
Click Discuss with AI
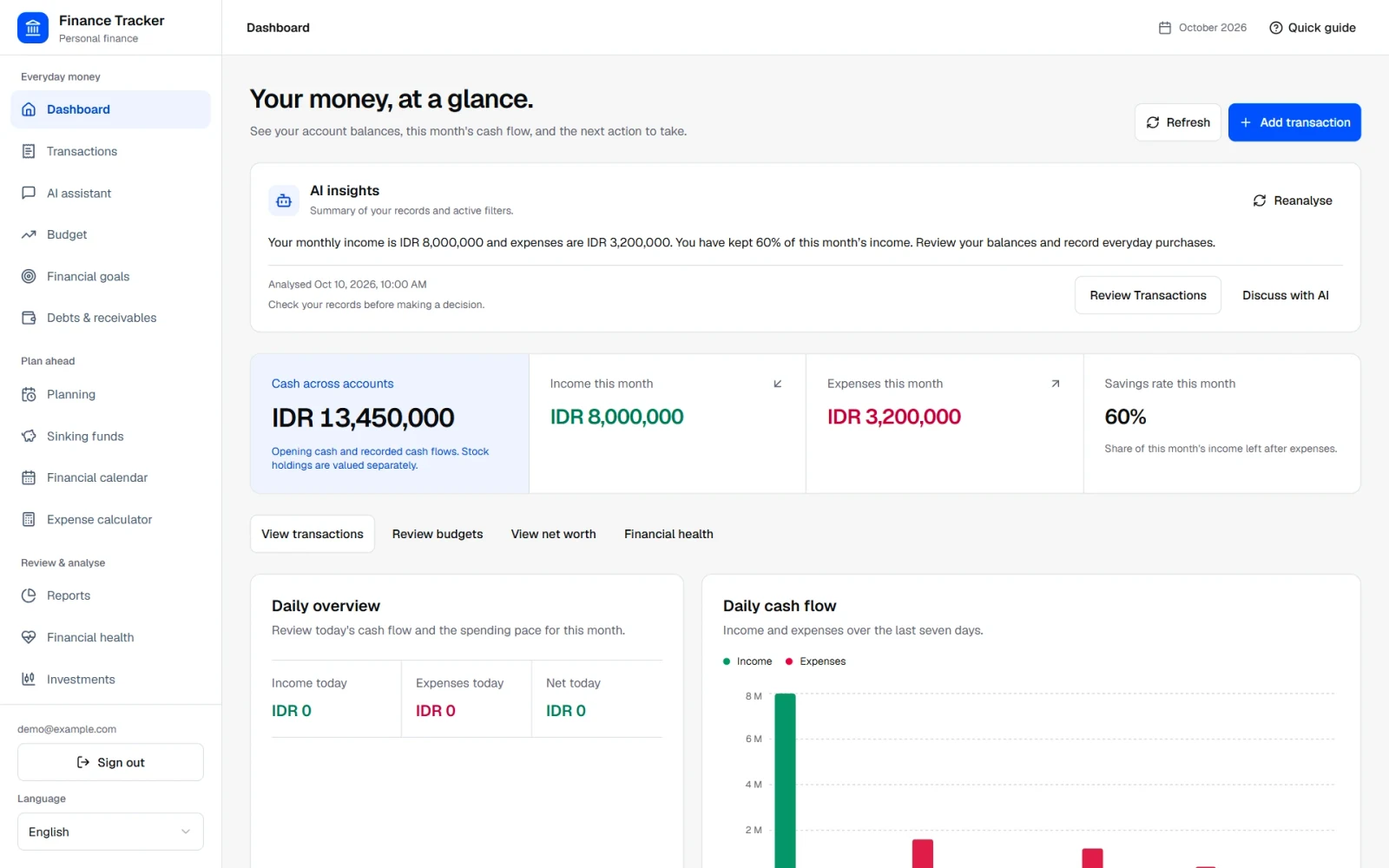pyautogui.click(x=1286, y=295)
